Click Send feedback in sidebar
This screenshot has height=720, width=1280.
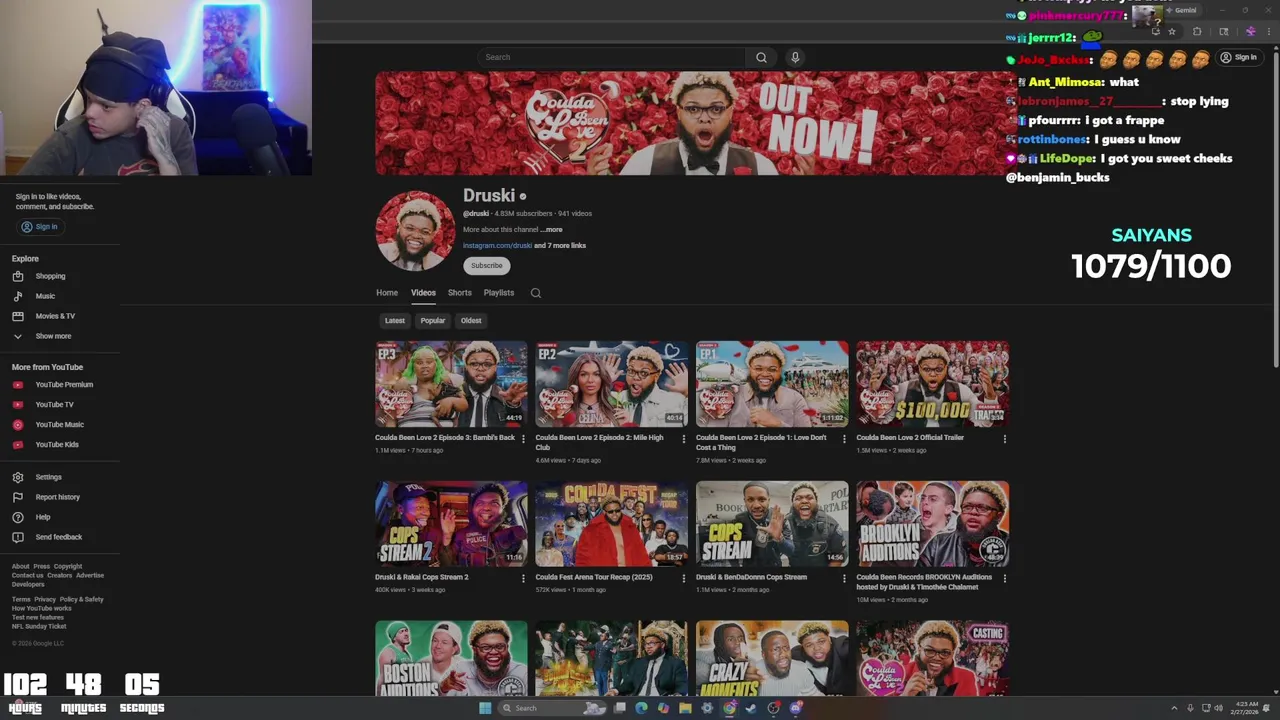[58, 537]
